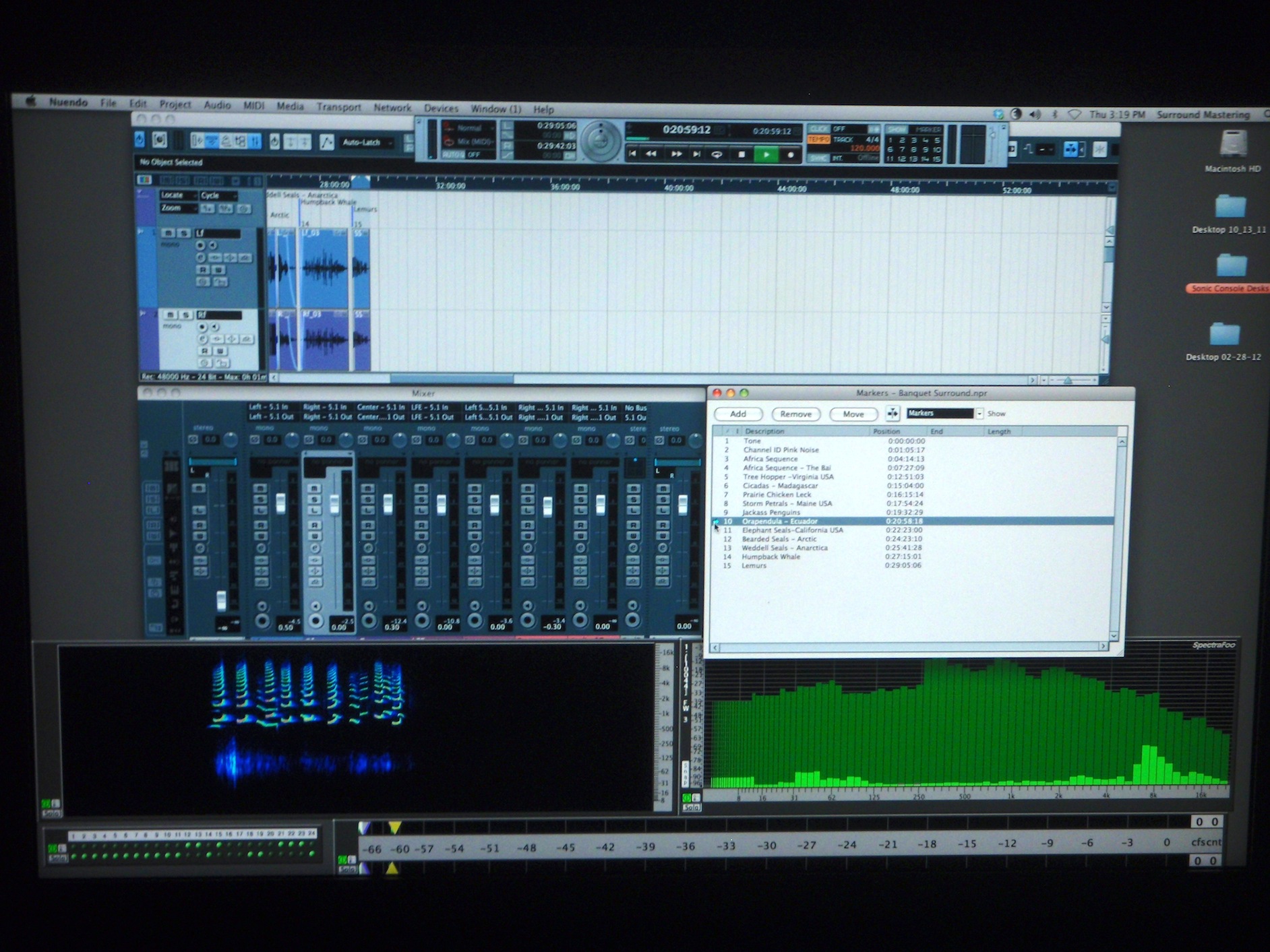Solo the Rf track in the track list
The image size is (1270, 952).
[185, 315]
